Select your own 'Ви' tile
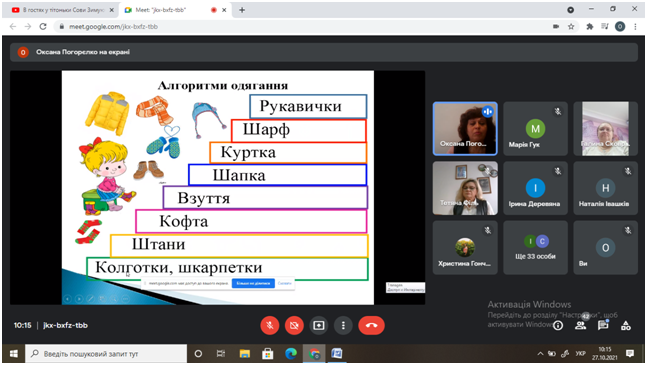 pos(605,247)
